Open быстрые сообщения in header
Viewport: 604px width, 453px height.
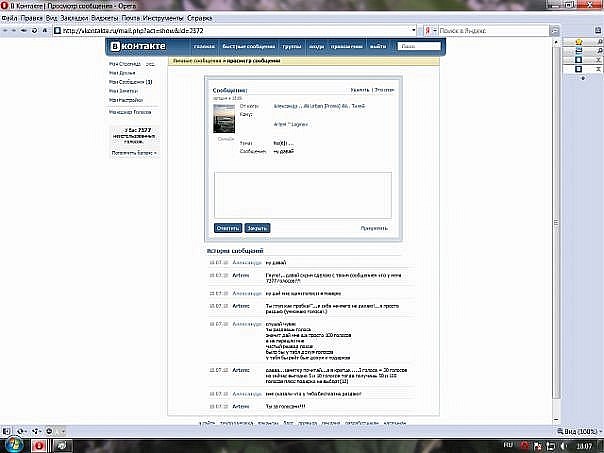tap(248, 46)
